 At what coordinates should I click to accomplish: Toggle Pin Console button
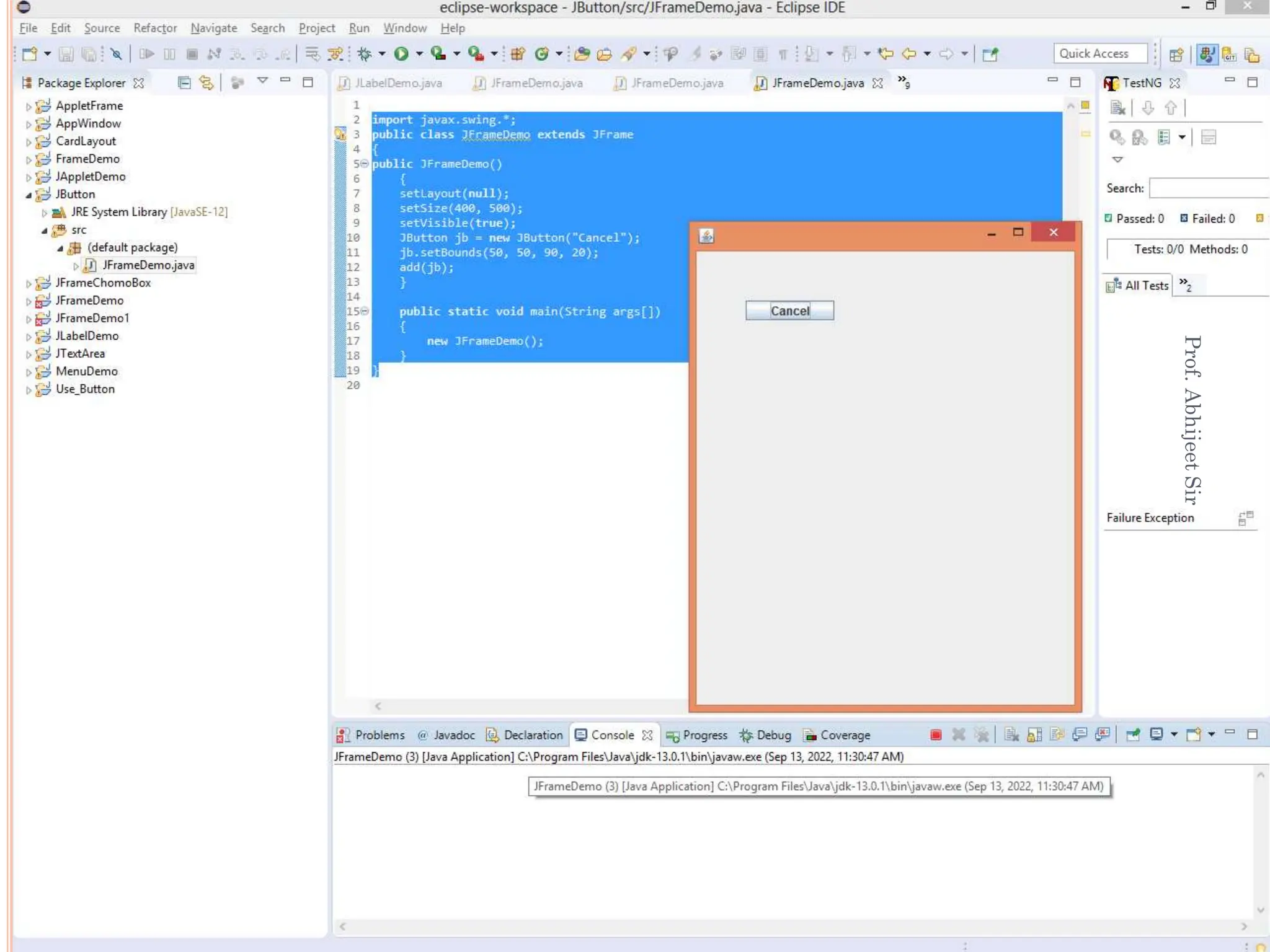pos(1133,735)
